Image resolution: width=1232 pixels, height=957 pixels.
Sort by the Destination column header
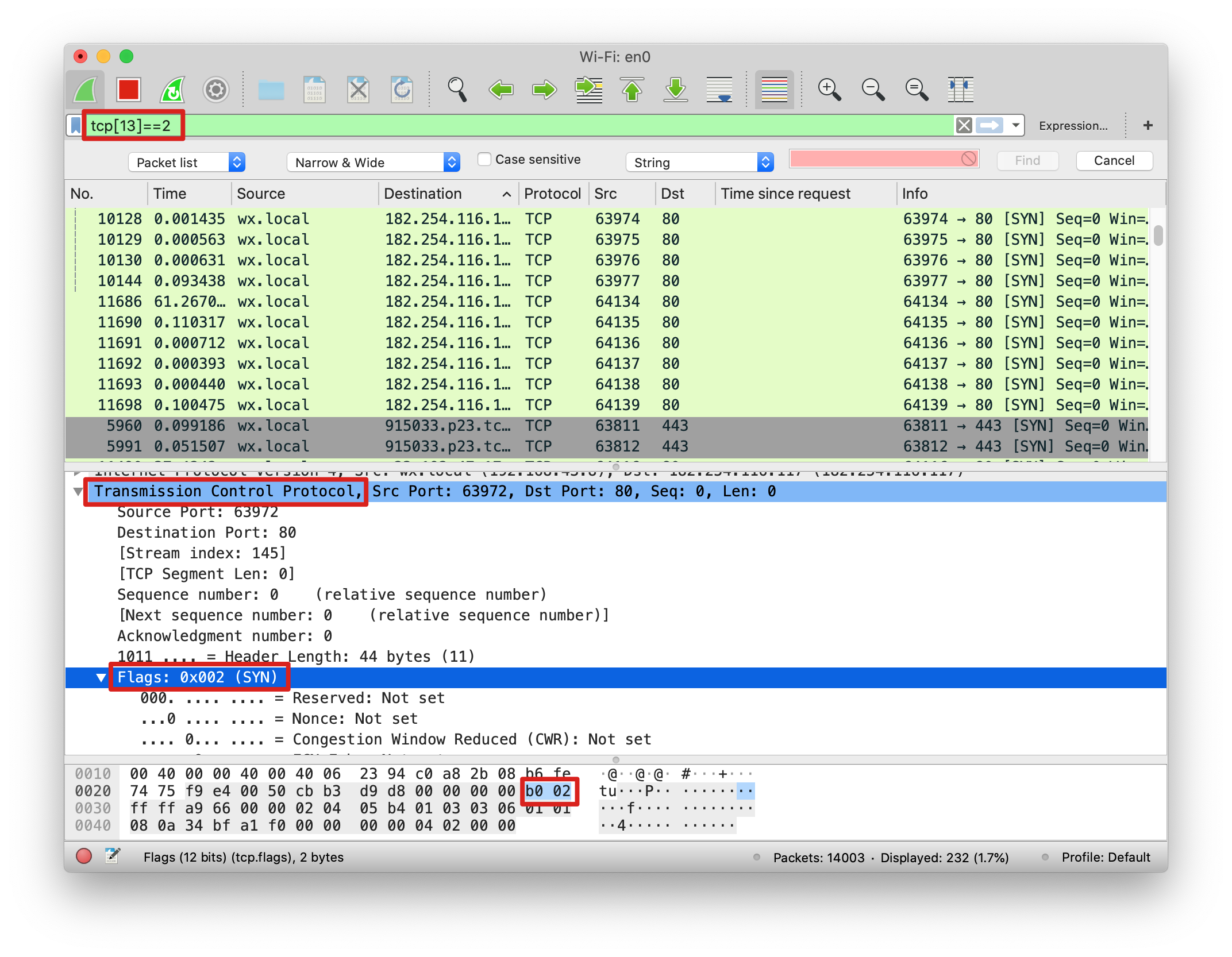click(448, 194)
